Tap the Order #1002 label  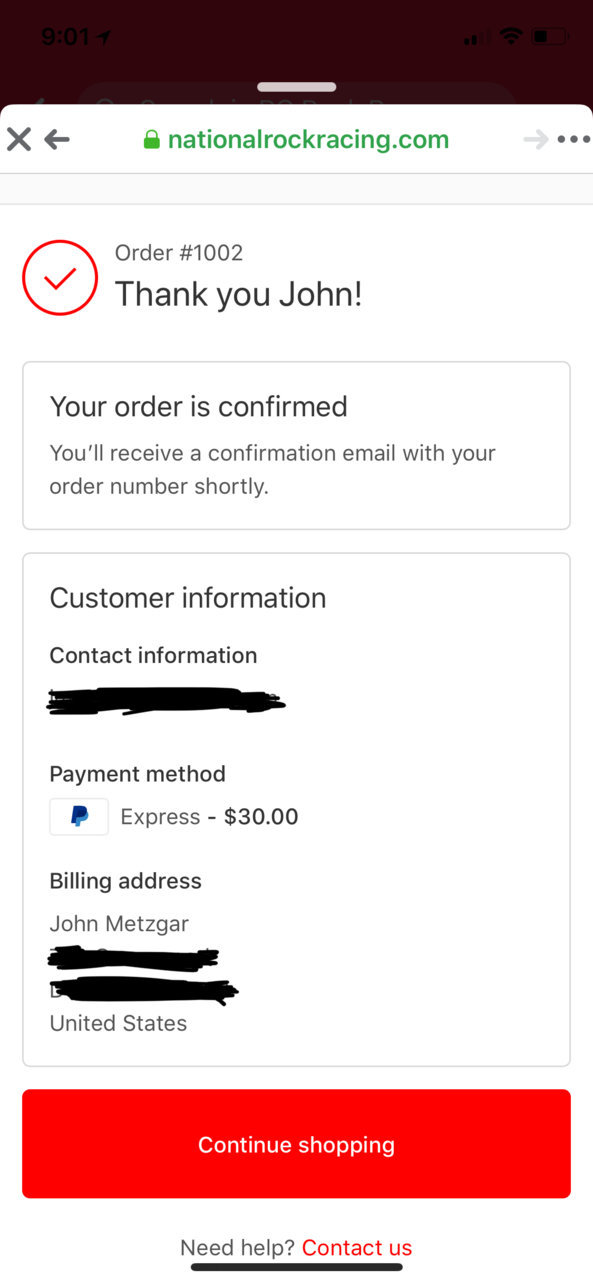179,253
